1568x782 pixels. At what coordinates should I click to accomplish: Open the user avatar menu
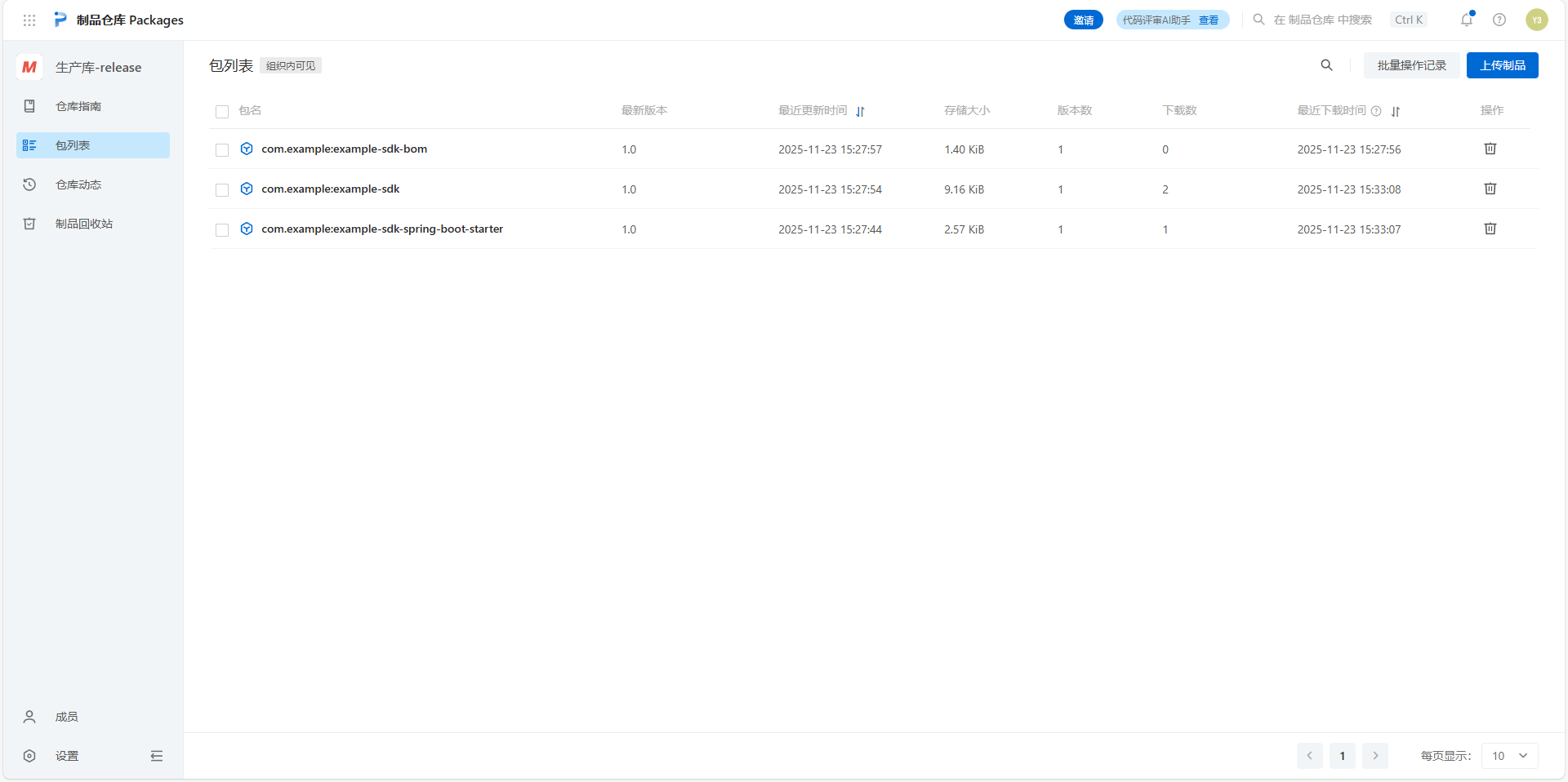[x=1537, y=20]
